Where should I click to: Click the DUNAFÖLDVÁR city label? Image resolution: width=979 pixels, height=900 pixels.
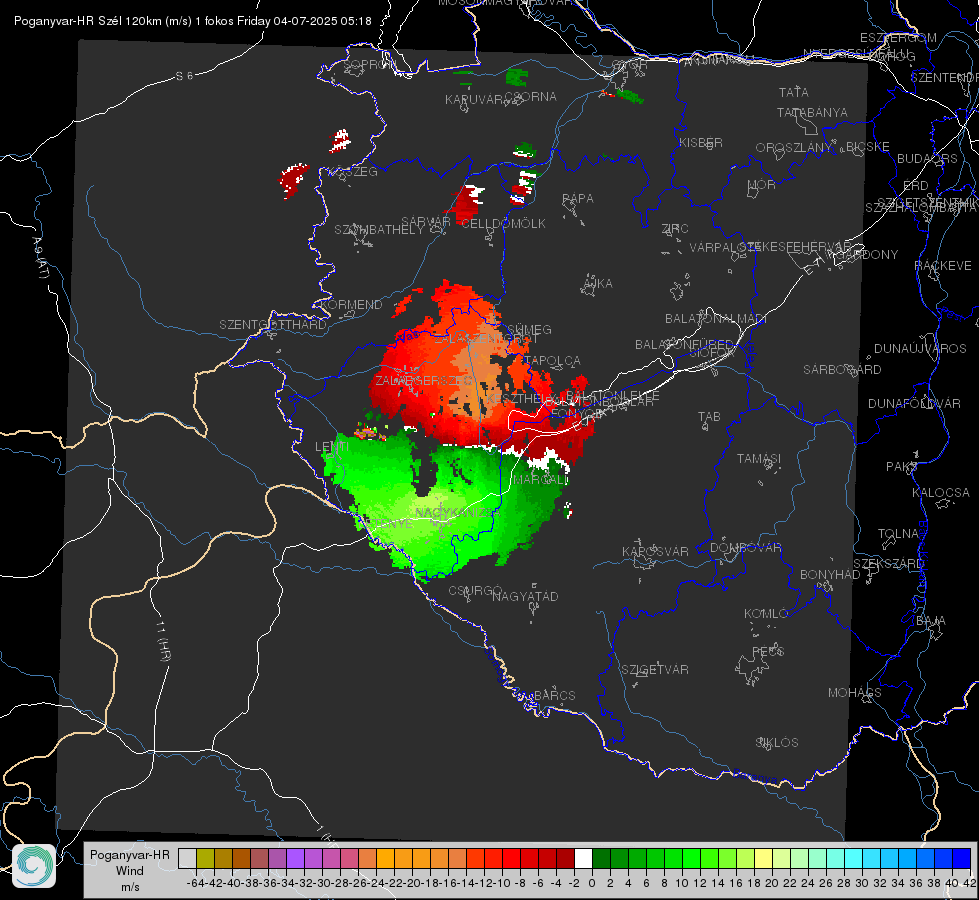click(914, 403)
